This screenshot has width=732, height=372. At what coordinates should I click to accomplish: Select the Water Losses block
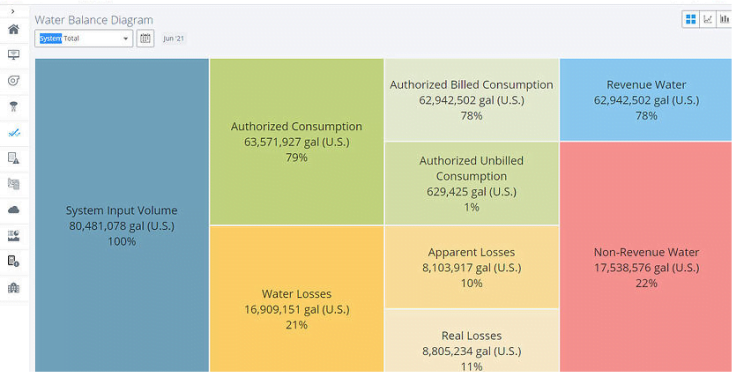point(296,299)
